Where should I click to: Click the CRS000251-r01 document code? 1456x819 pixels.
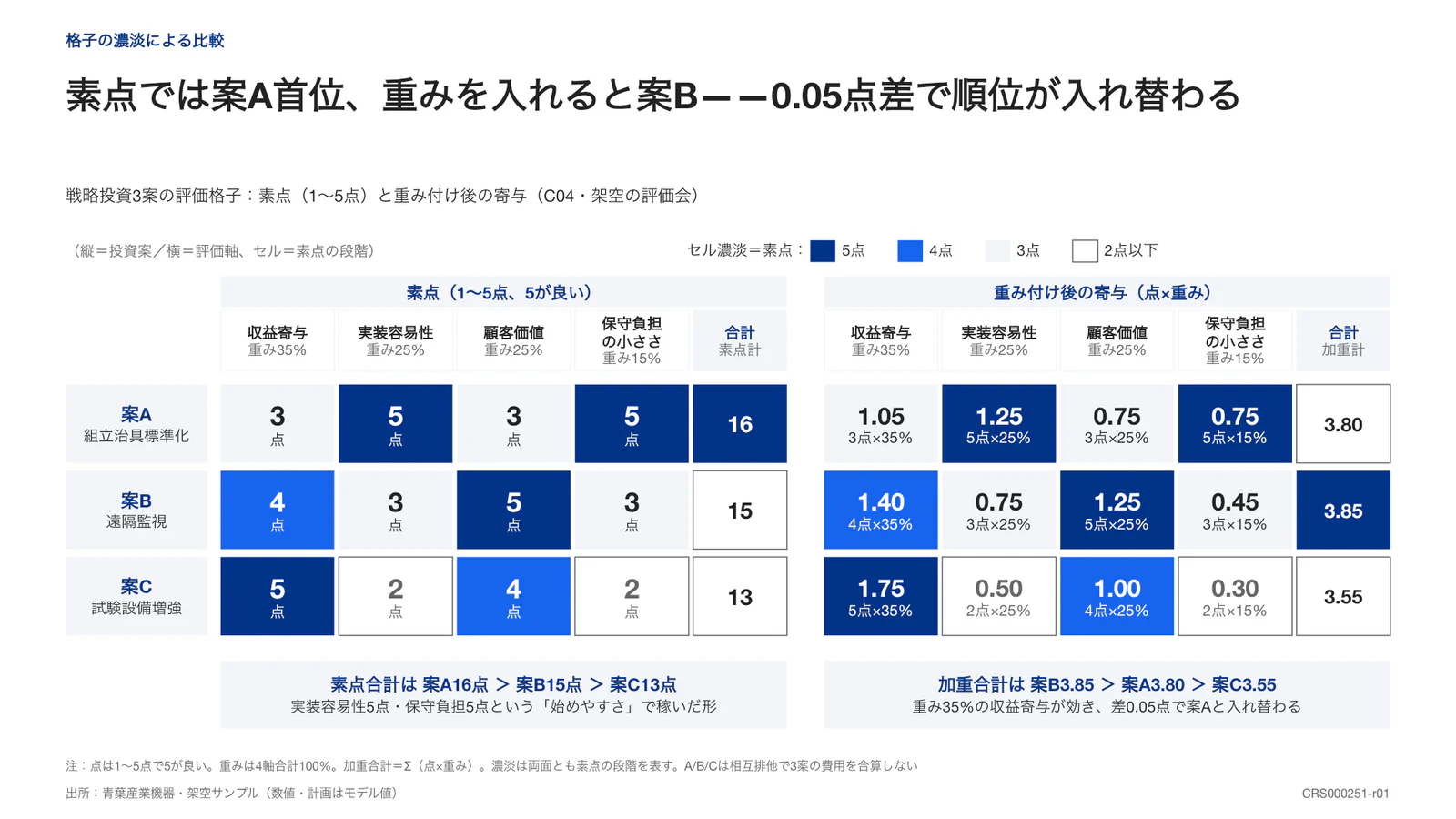pyautogui.click(x=1345, y=794)
